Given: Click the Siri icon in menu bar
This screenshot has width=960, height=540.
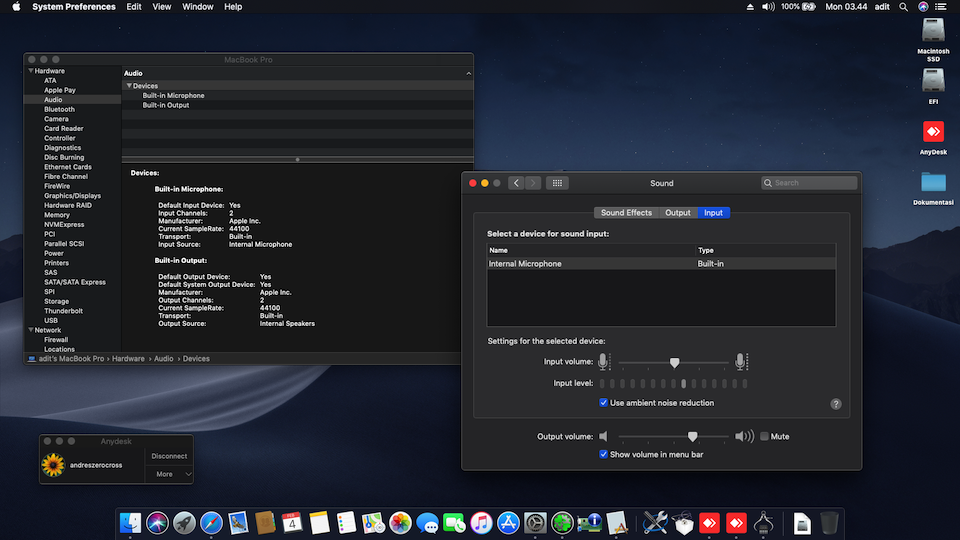Looking at the screenshot, I should click(923, 7).
